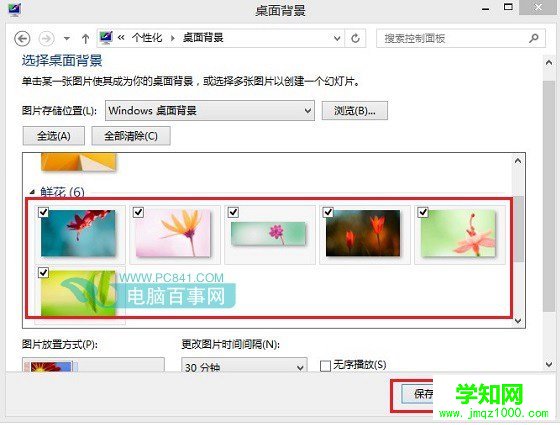Select the 桌面背景 breadcrumb
This screenshot has height=425, width=560.
pos(203,38)
